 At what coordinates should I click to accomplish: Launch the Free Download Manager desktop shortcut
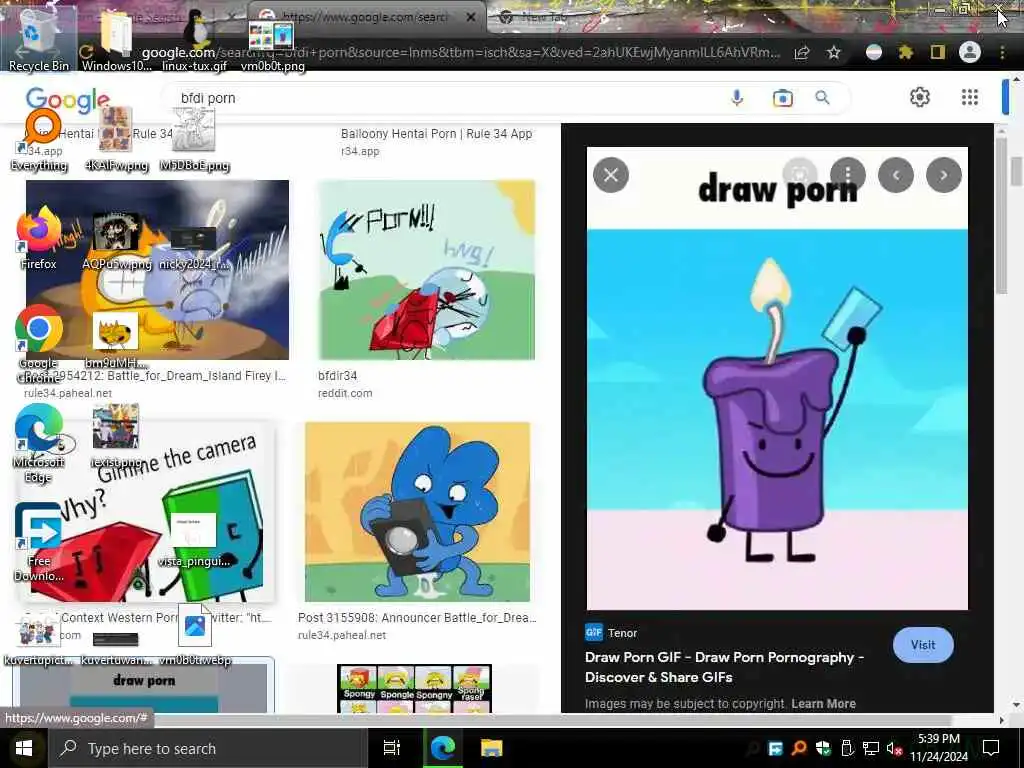39,542
